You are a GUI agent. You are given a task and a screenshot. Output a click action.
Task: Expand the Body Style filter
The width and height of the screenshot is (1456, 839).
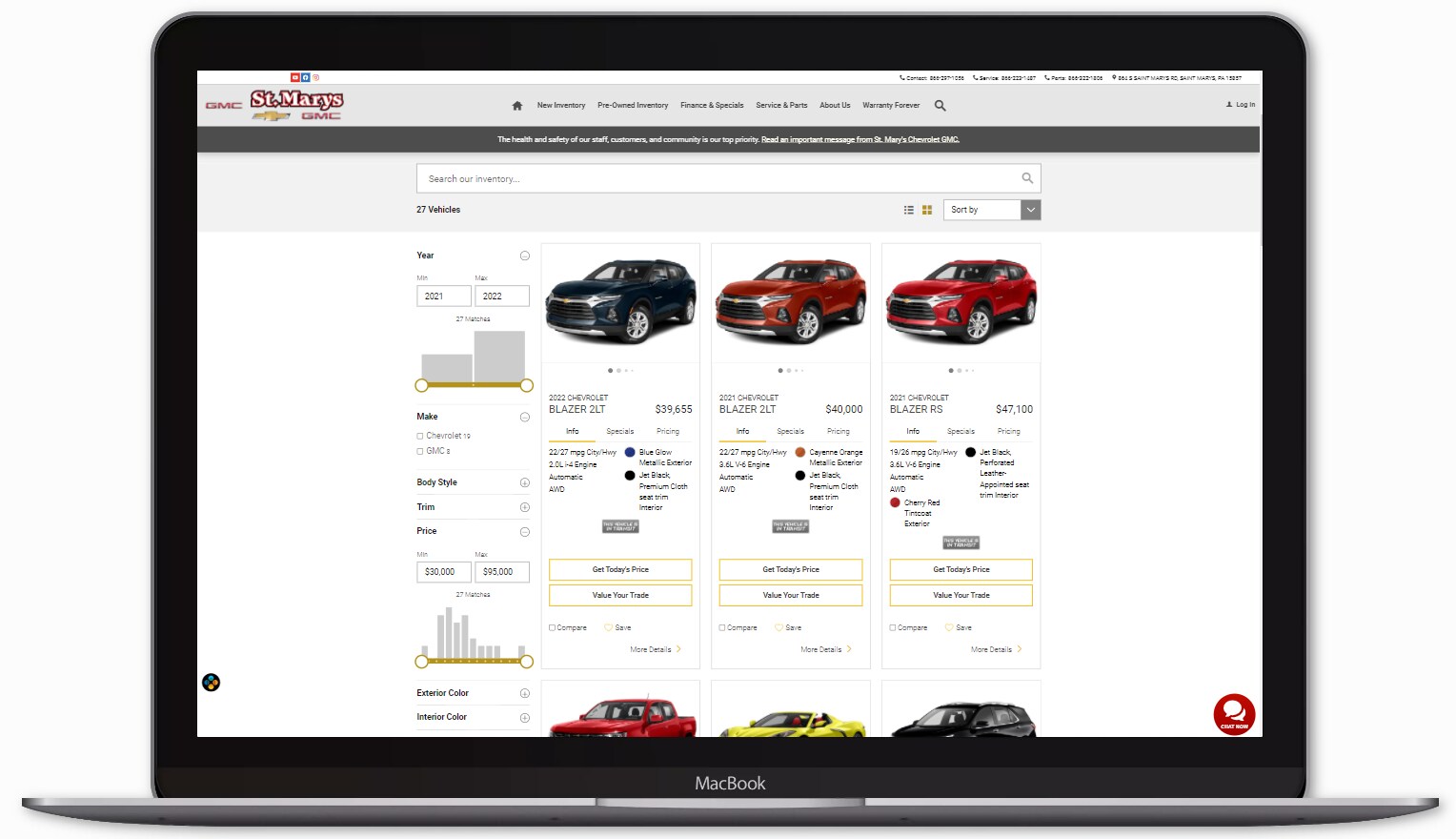524,482
